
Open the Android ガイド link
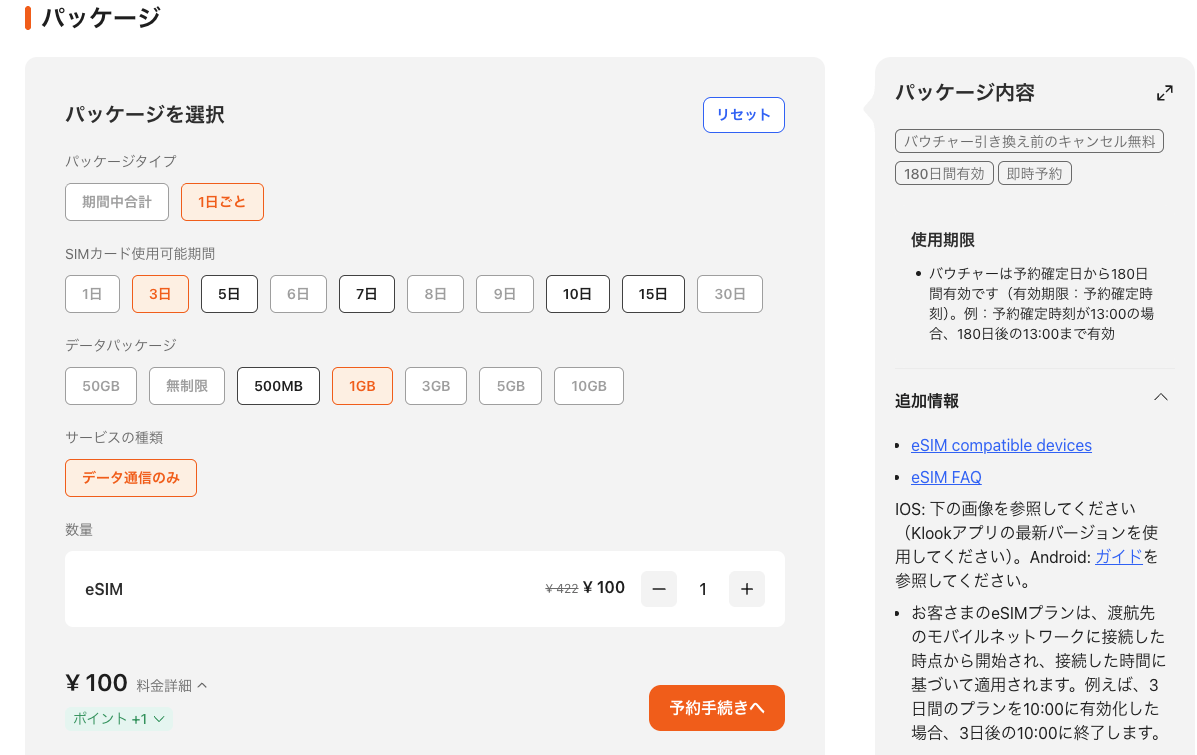1118,556
